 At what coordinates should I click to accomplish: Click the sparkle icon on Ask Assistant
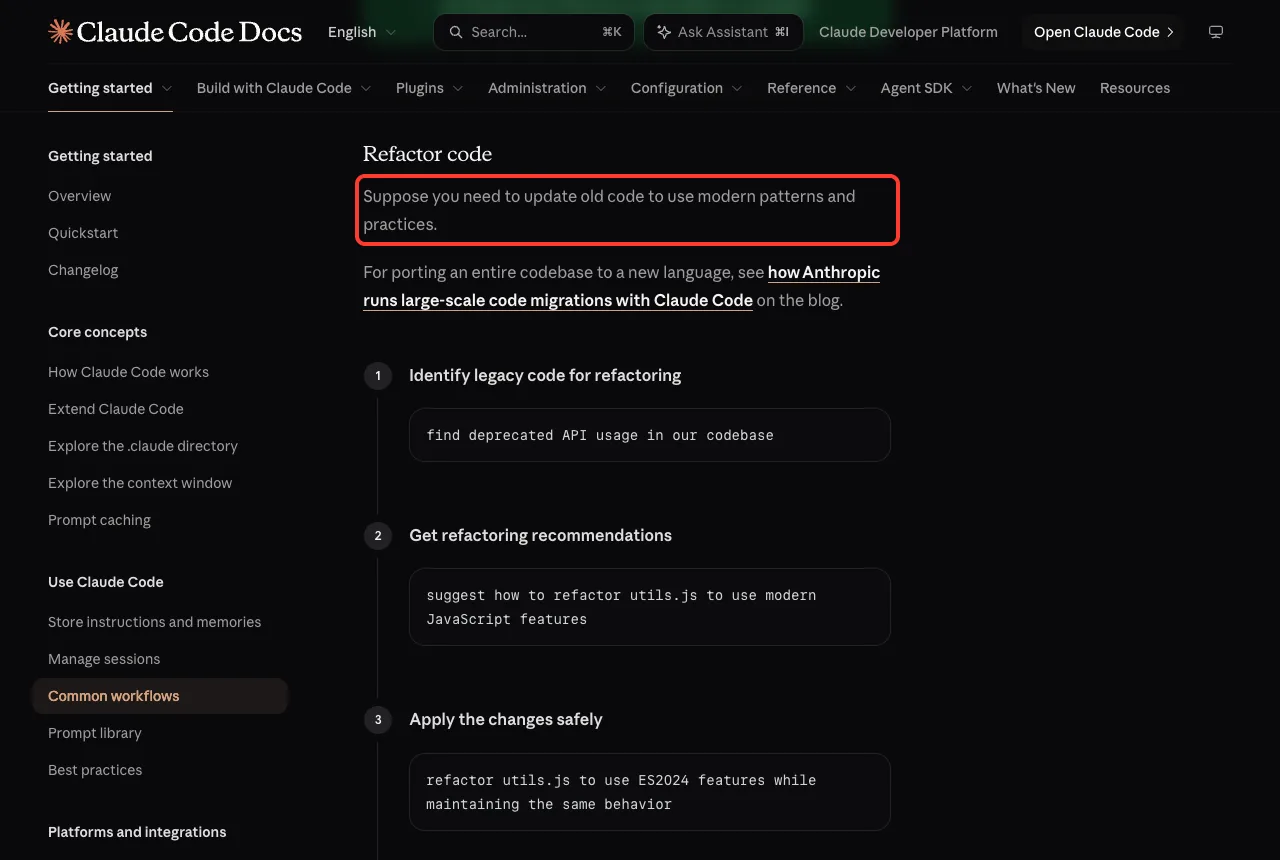[x=663, y=32]
